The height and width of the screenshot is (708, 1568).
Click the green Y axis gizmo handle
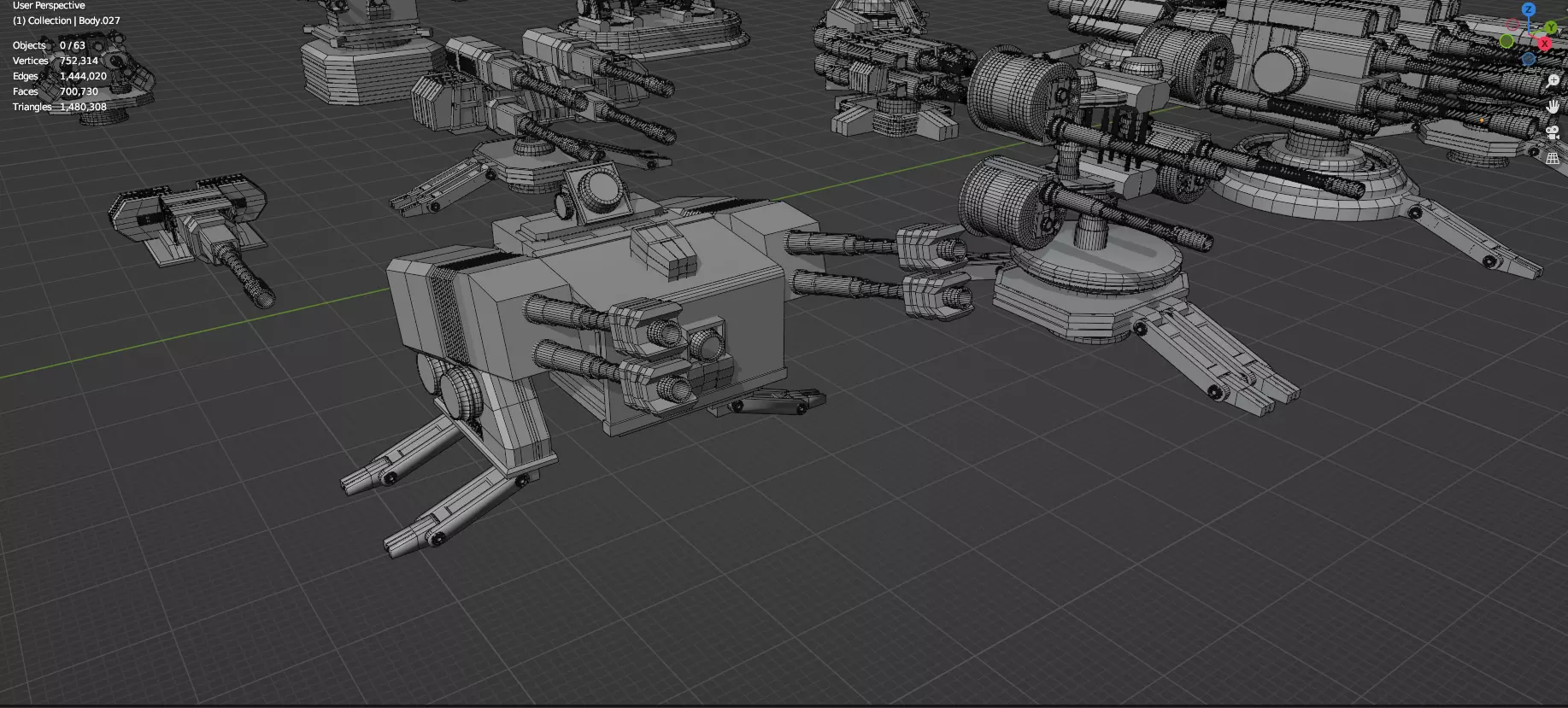click(x=1551, y=27)
